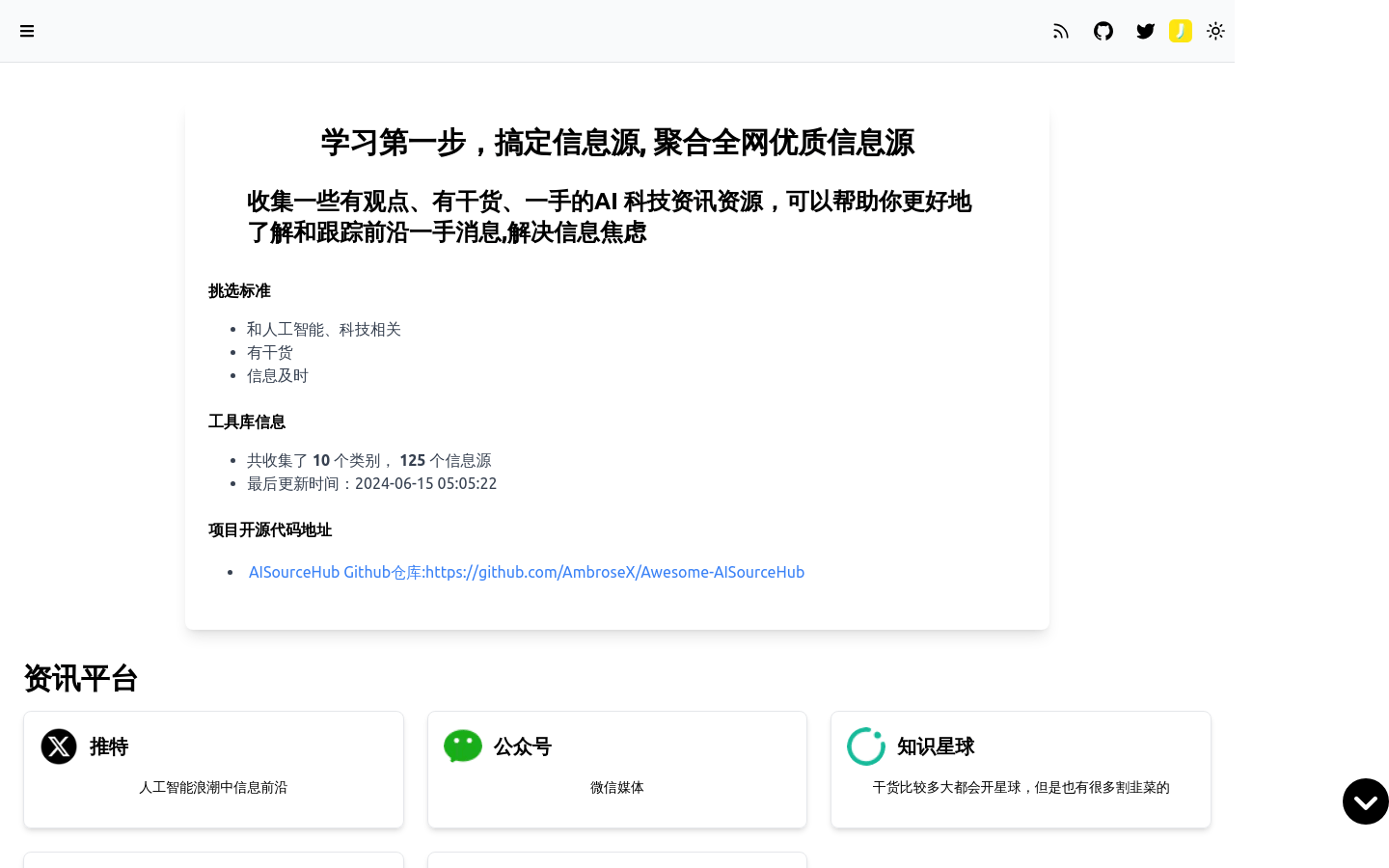Open the hamburger sidebar menu
The width and height of the screenshot is (1389, 868).
[27, 31]
